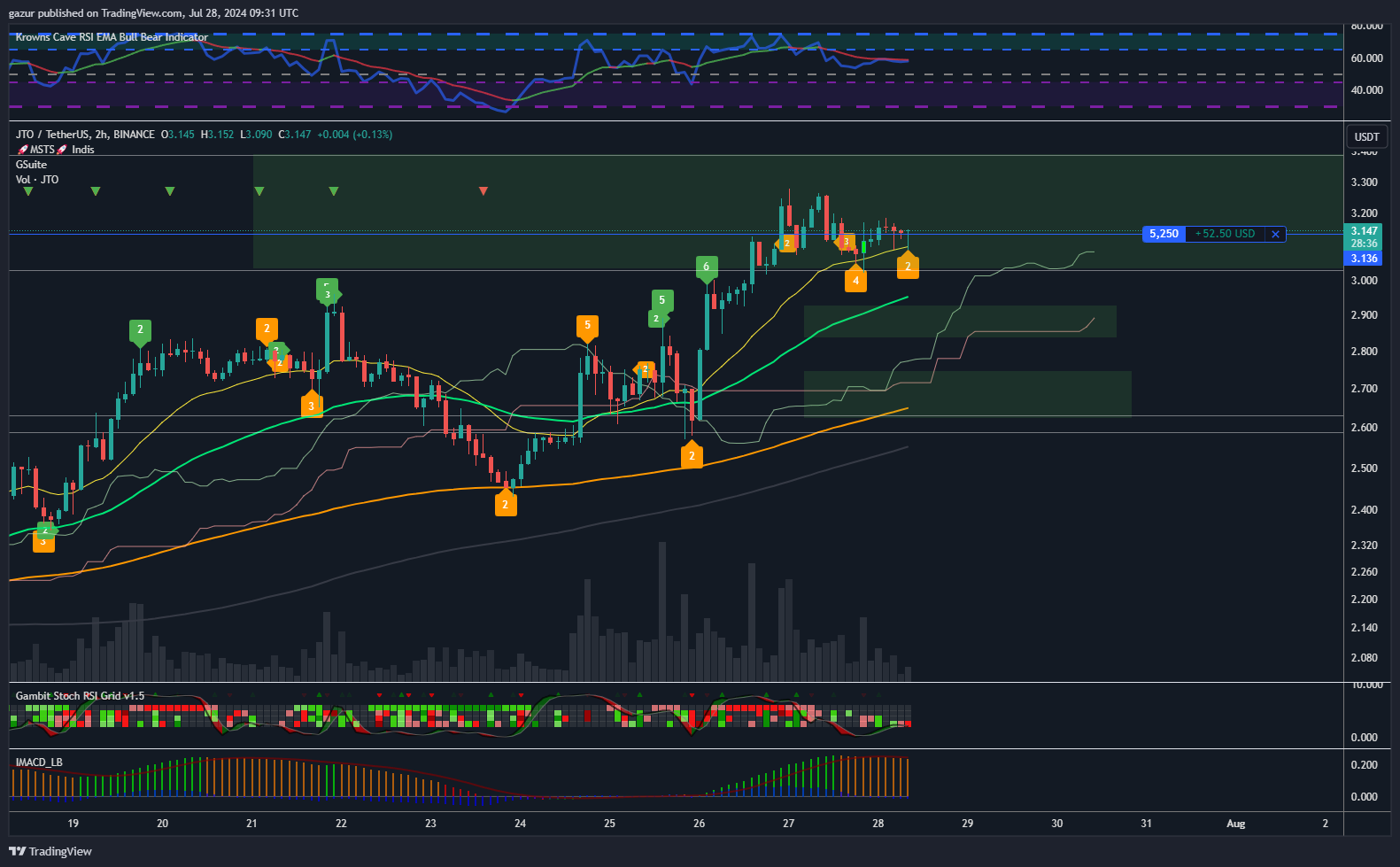Click the open price value O3.145
This screenshot has height=867, width=1400.
(x=177, y=135)
